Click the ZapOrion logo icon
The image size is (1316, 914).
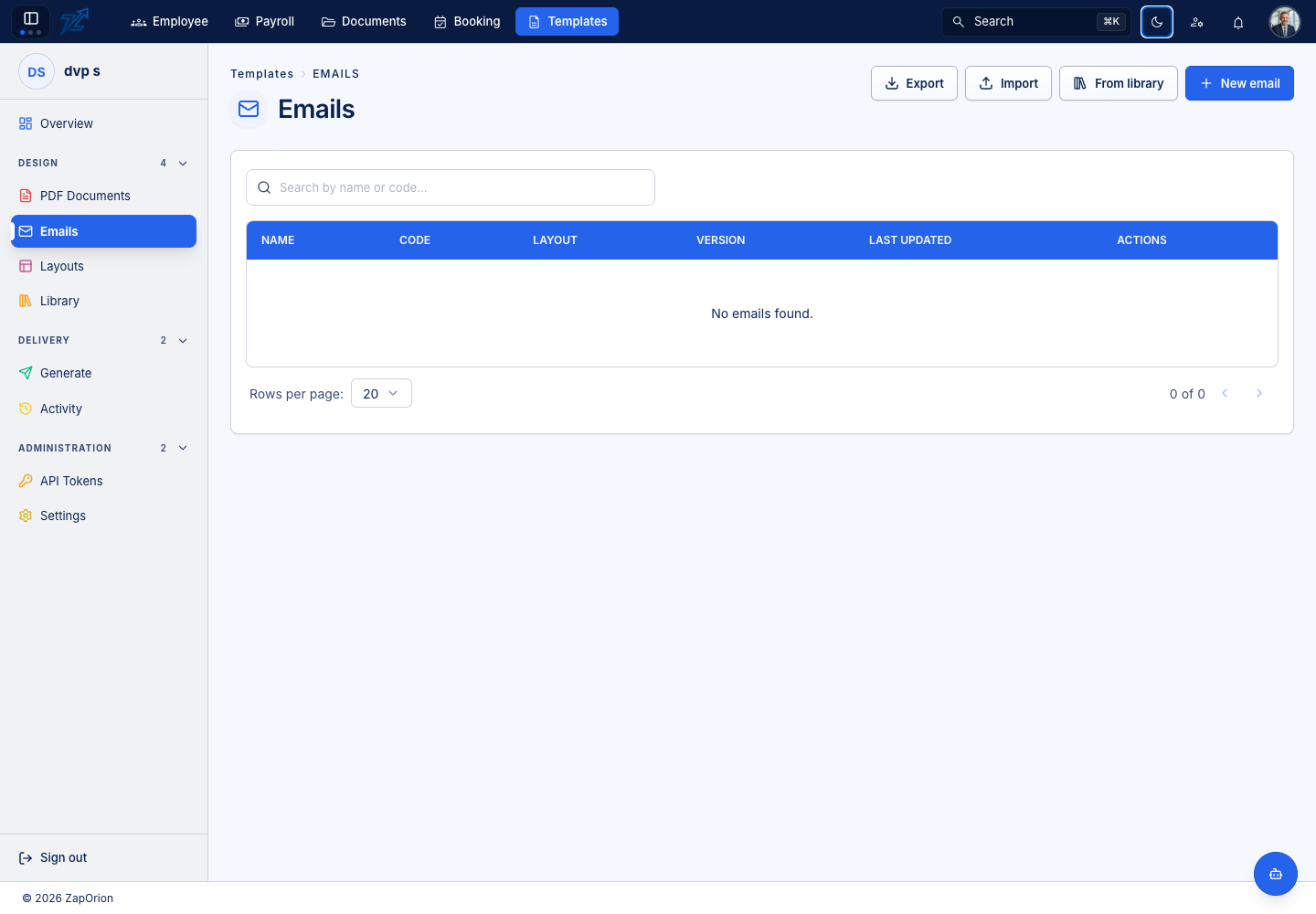(x=74, y=21)
